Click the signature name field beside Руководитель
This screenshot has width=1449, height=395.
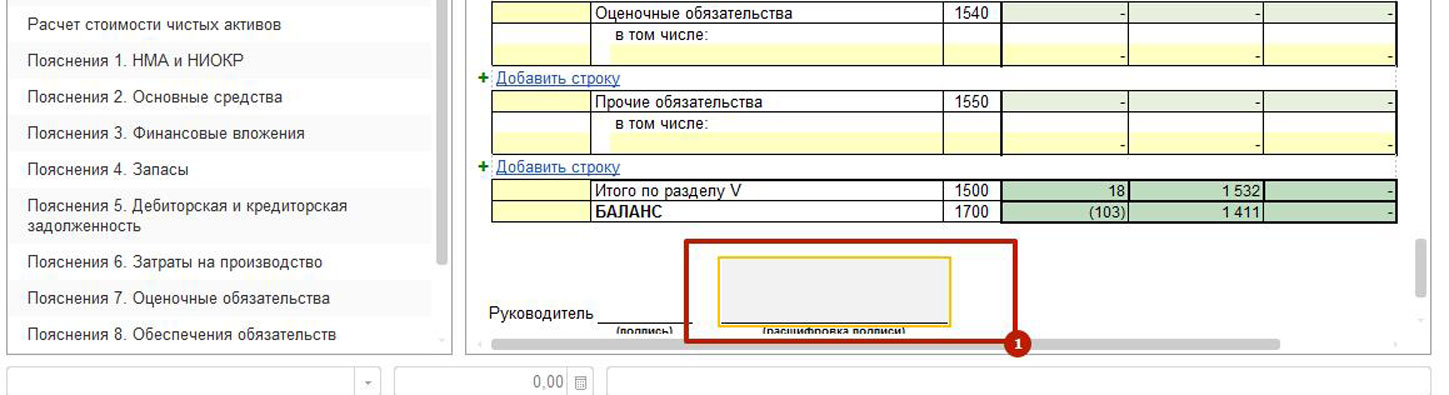[834, 291]
